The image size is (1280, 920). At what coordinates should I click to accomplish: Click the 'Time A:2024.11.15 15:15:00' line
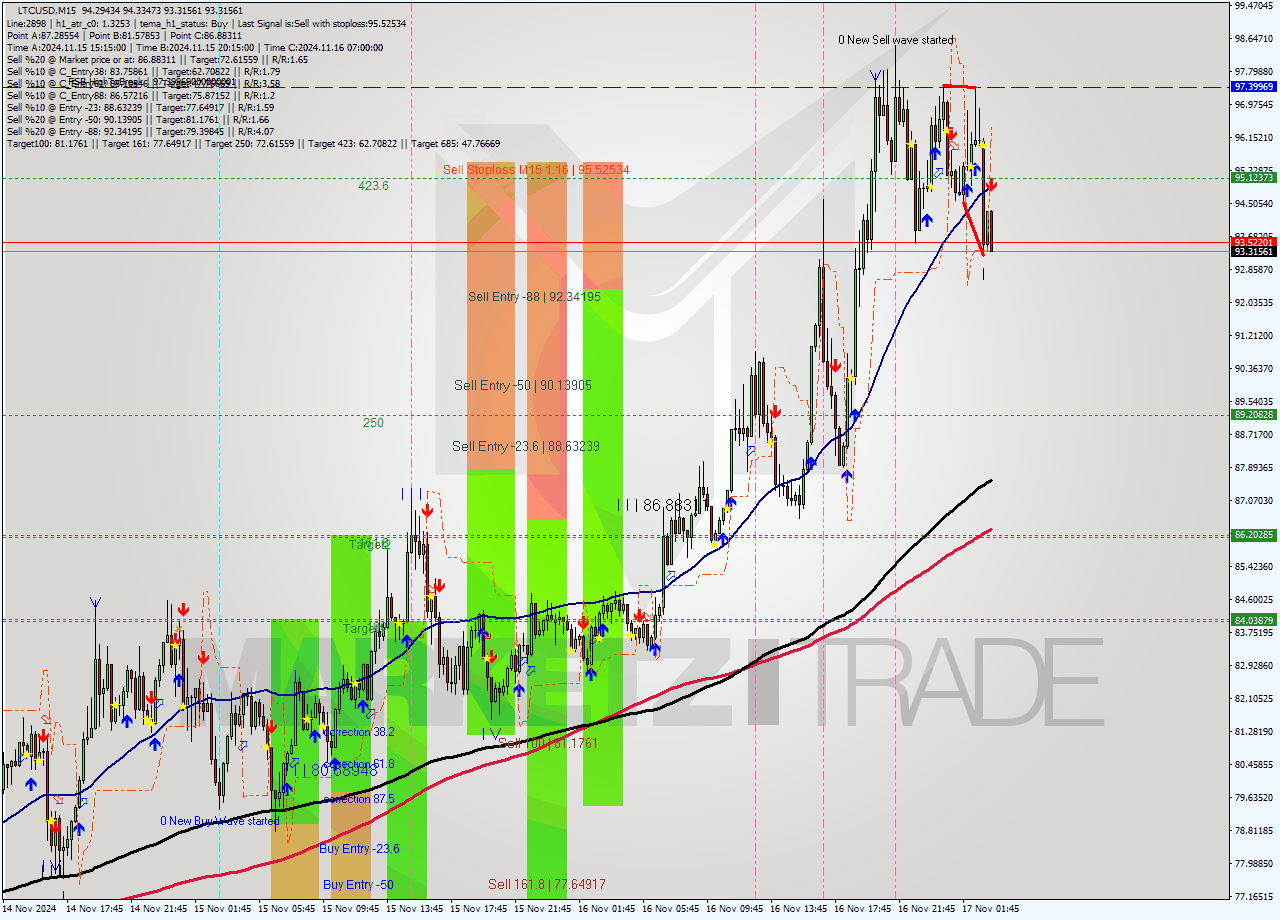66,47
